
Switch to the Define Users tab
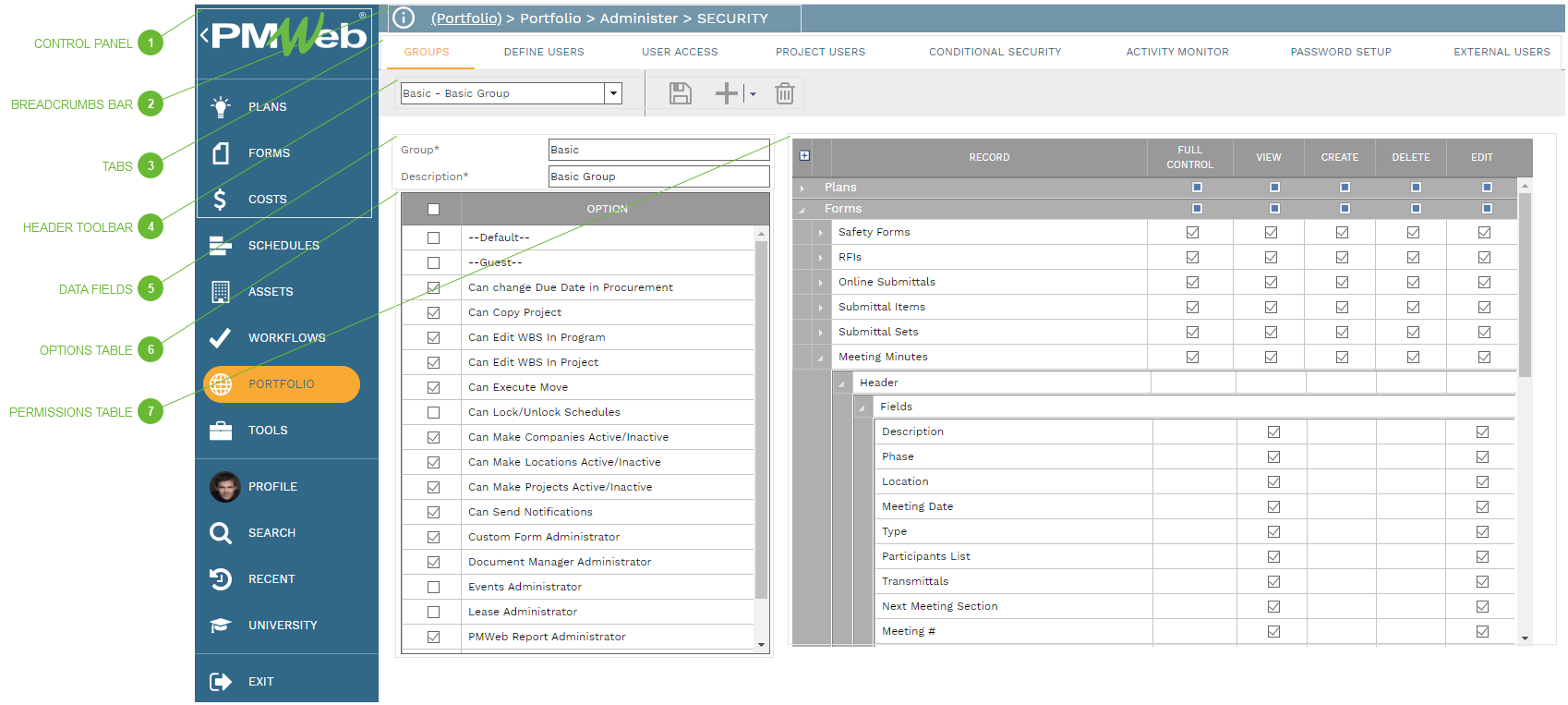point(543,52)
